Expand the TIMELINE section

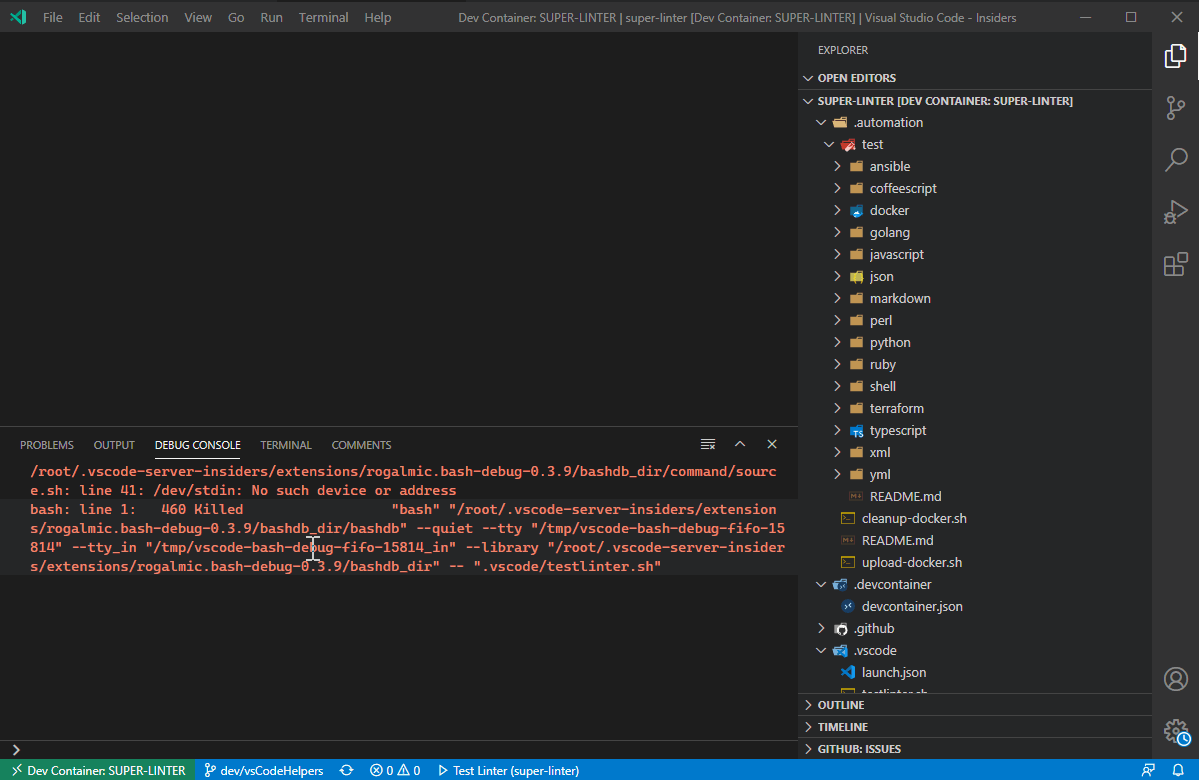click(x=975, y=727)
